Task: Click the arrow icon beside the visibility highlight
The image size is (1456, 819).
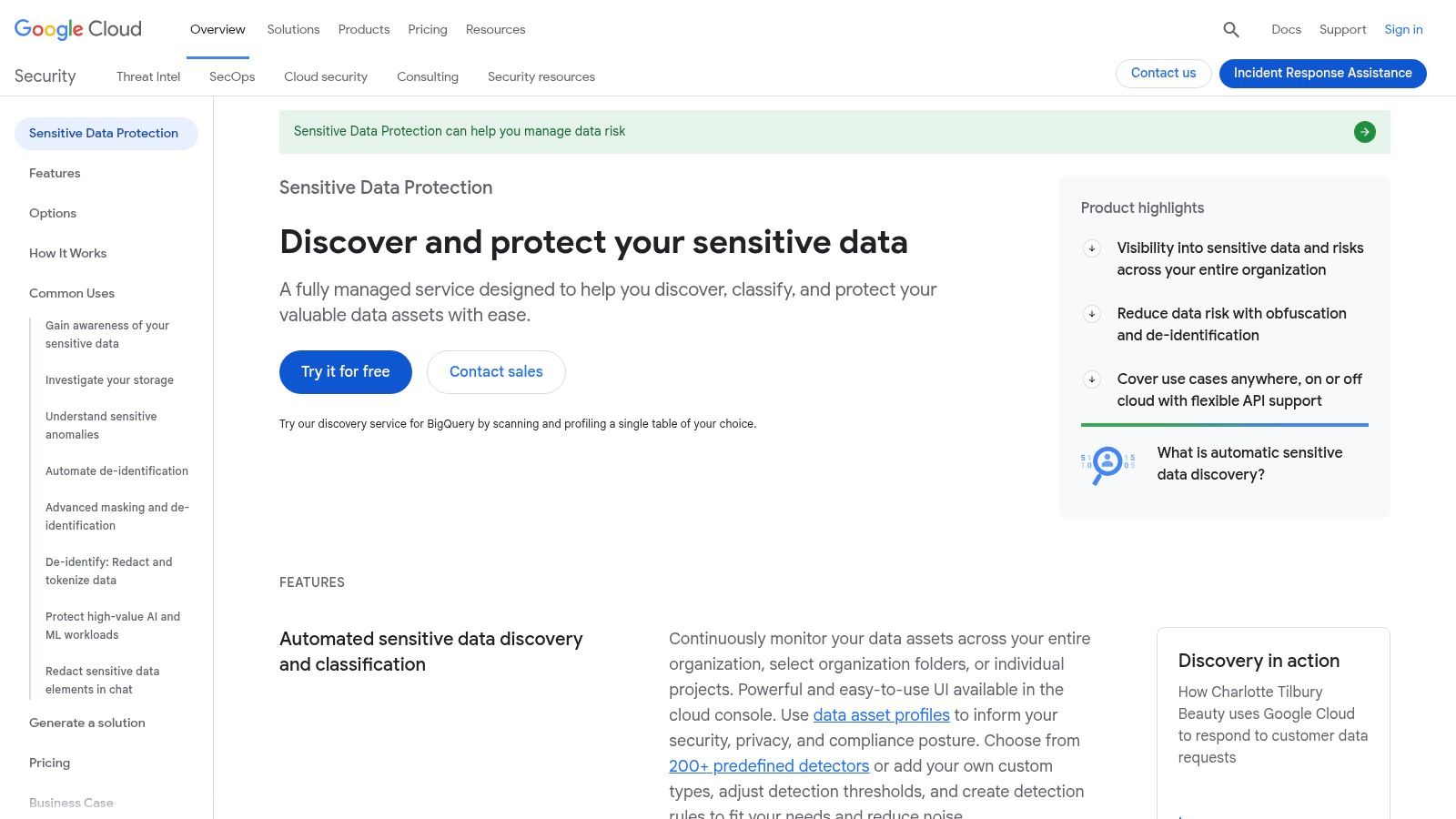Action: (1091, 248)
